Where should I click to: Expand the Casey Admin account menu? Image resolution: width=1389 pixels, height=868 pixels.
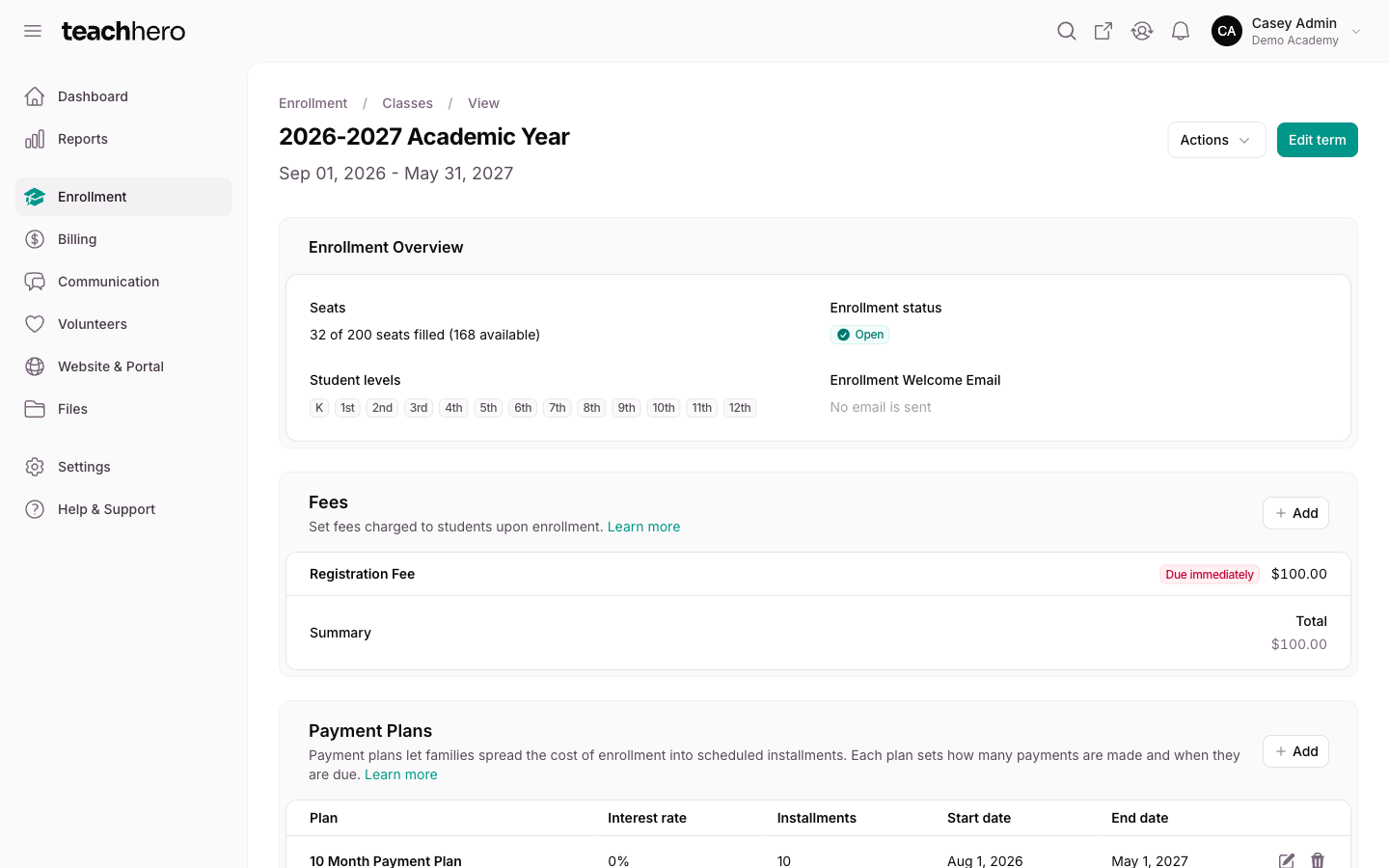pyautogui.click(x=1356, y=31)
